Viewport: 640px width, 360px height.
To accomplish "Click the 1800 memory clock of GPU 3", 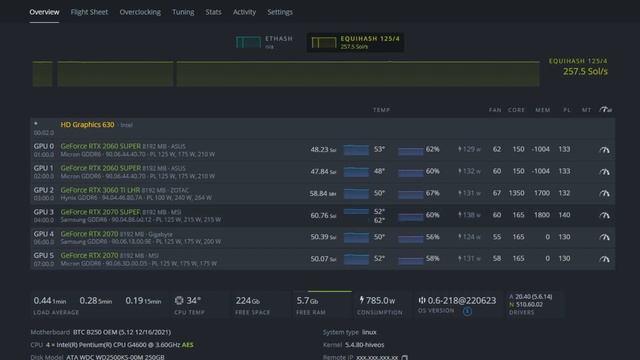I will tap(542, 215).
